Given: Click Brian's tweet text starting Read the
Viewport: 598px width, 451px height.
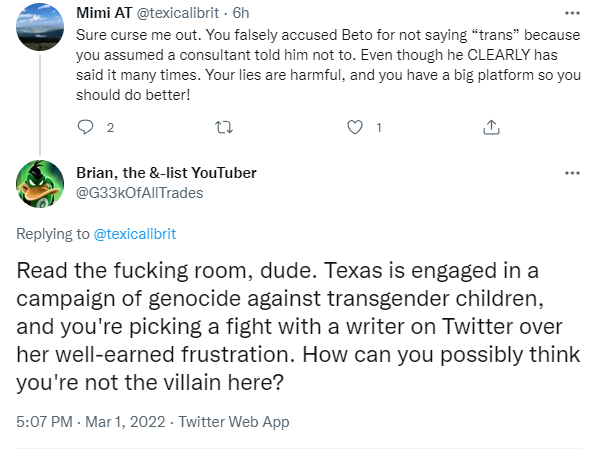Looking at the screenshot, I should pyautogui.click(x=298, y=326).
